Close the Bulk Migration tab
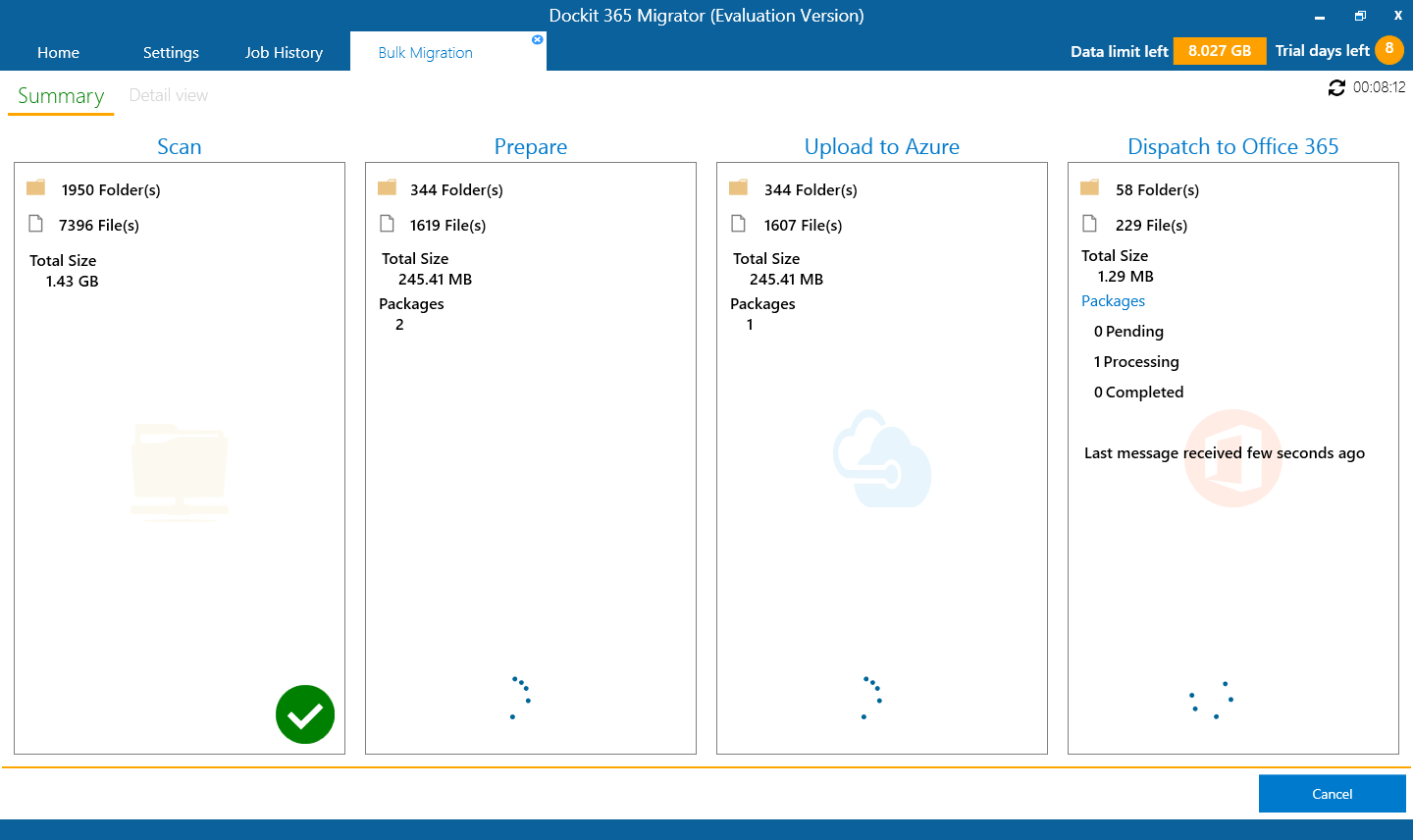 click(x=537, y=40)
